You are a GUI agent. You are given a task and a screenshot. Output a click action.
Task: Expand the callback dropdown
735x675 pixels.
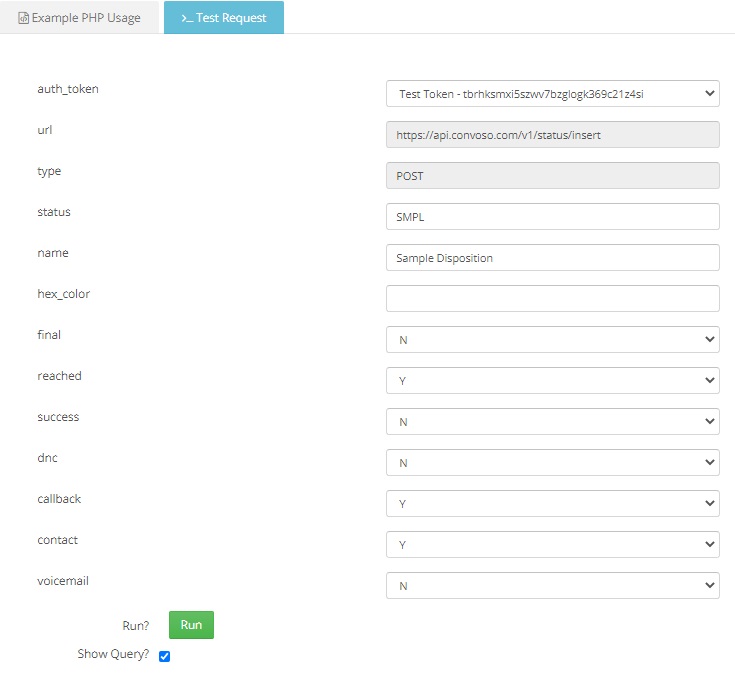point(552,504)
